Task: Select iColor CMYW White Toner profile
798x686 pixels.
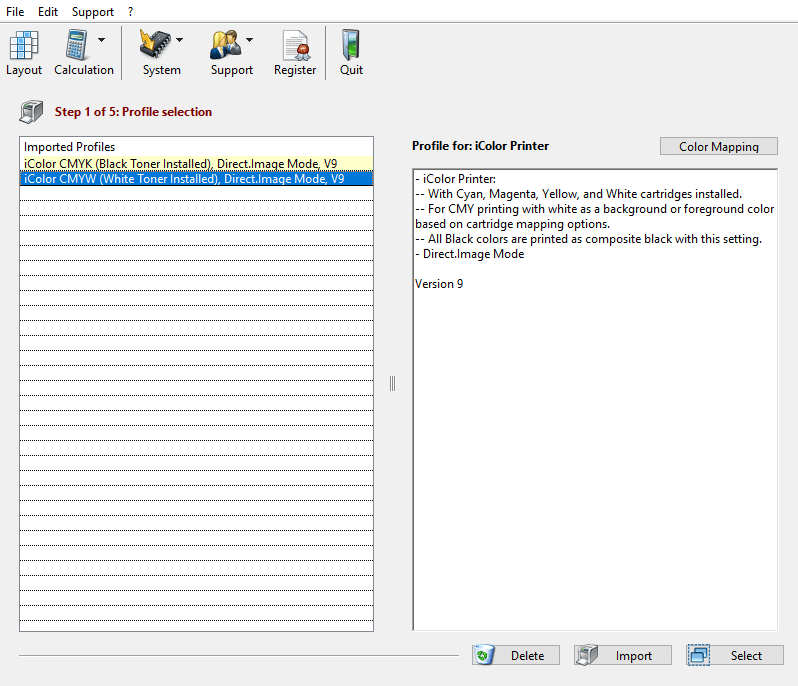Action: pos(196,179)
